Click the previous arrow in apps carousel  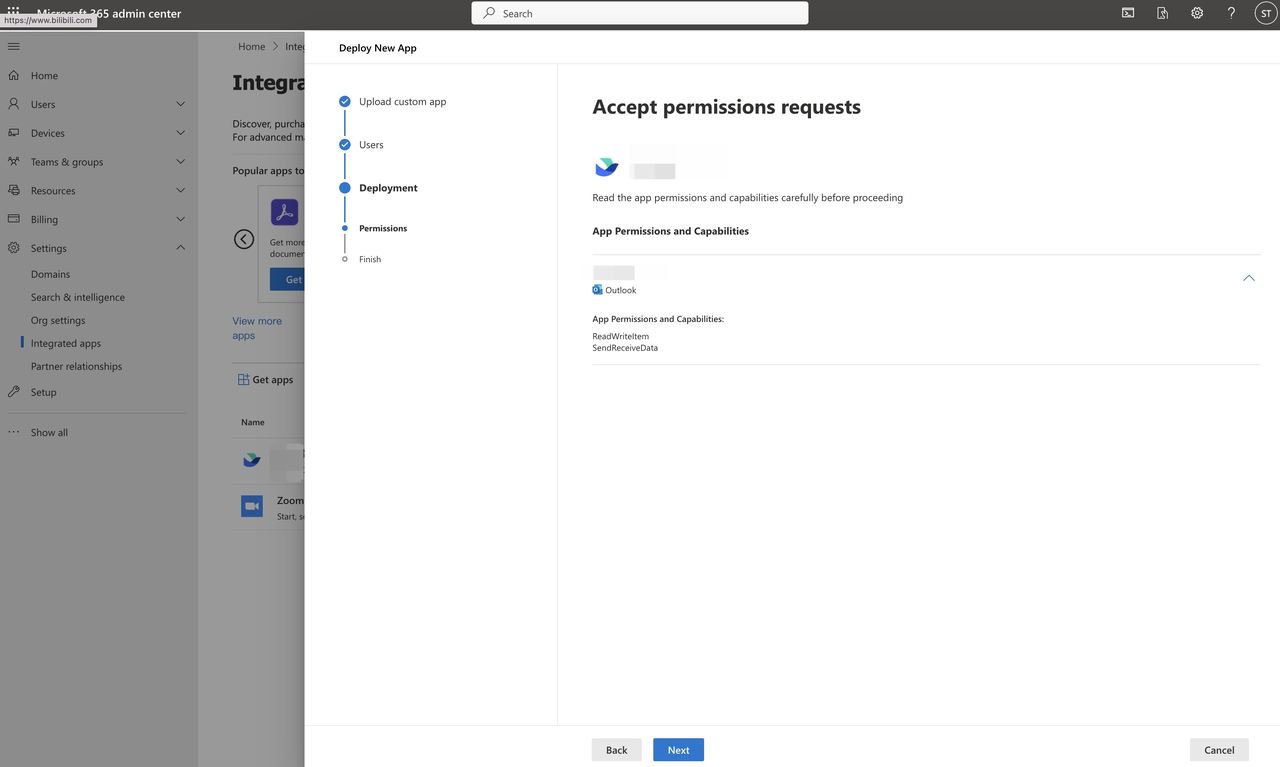244,239
